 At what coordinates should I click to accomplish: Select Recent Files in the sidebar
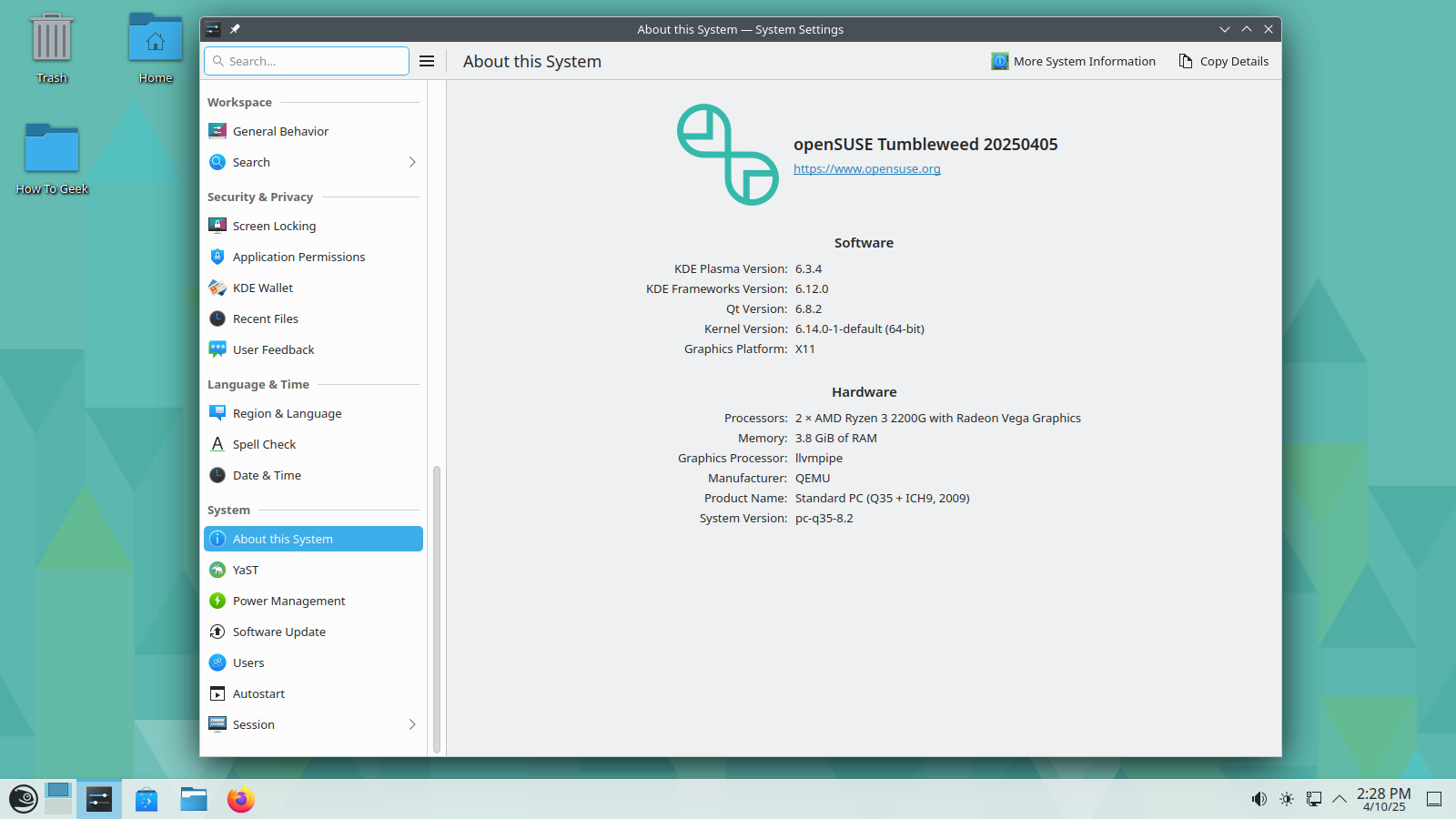(265, 318)
